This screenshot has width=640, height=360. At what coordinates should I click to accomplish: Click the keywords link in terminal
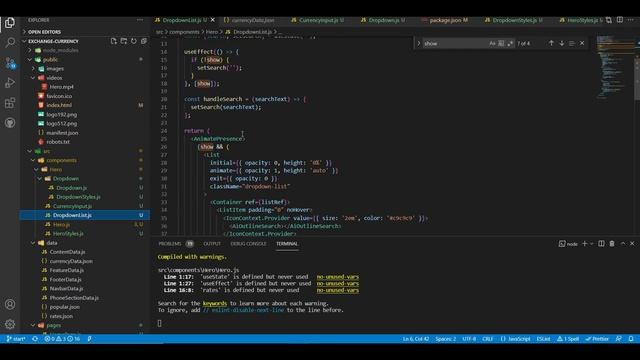tap(215, 303)
